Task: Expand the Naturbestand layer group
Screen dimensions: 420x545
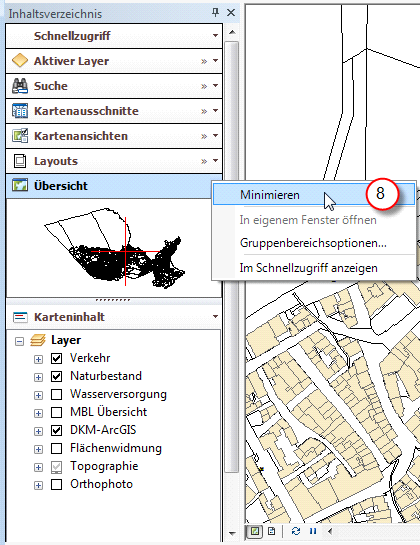Action: tap(38, 377)
